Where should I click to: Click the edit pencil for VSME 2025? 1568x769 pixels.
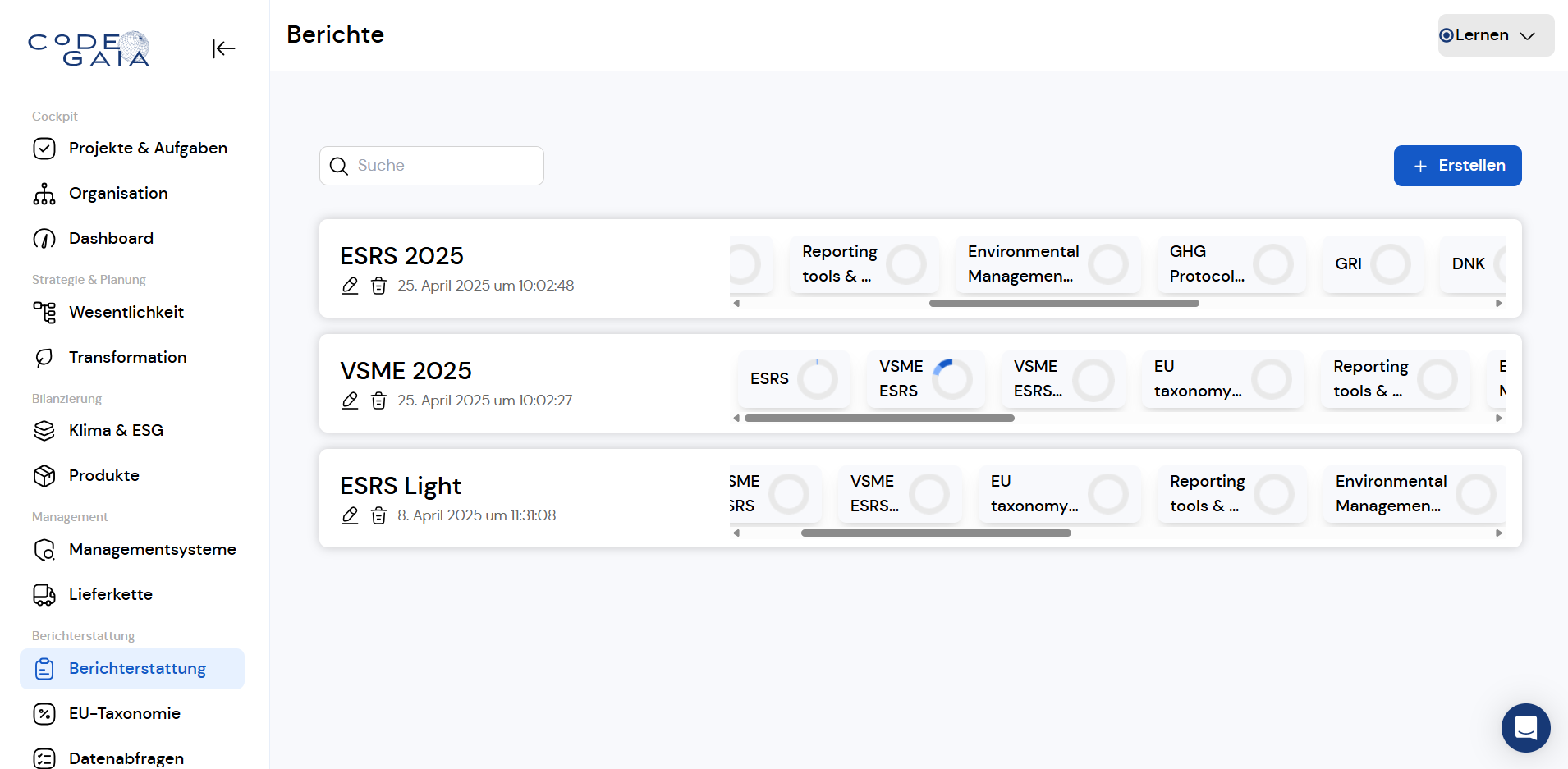(350, 401)
